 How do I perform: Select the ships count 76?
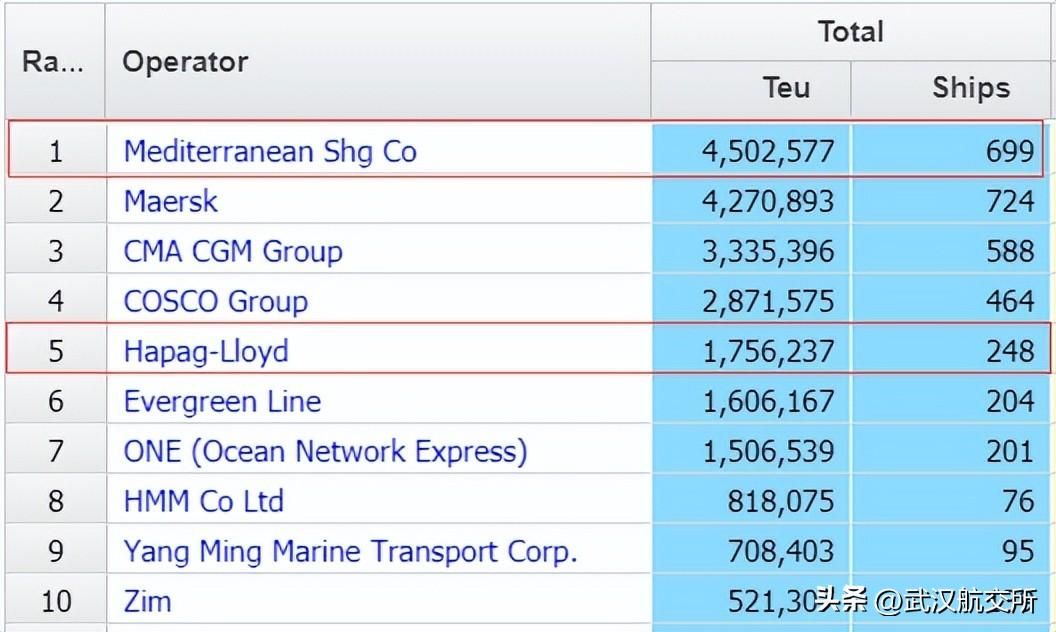click(x=1018, y=501)
